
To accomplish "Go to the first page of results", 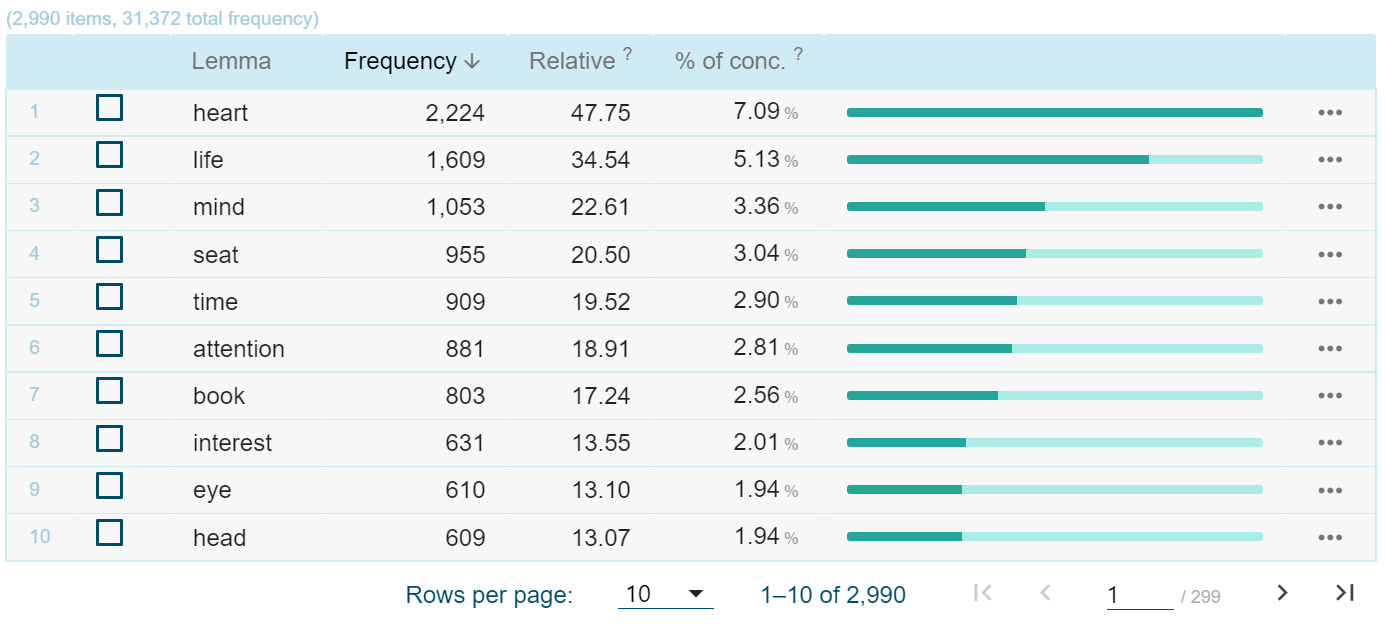I will pyautogui.click(x=982, y=594).
